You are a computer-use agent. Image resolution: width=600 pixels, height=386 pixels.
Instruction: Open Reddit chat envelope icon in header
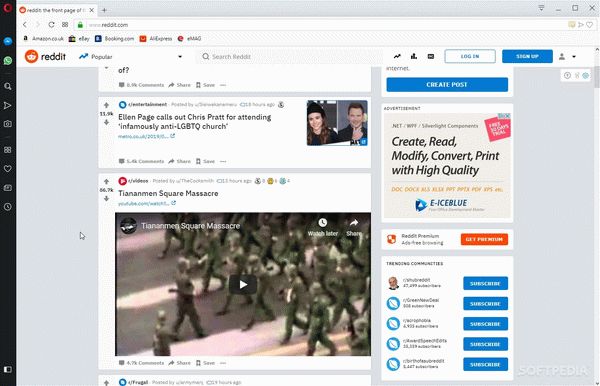click(431, 56)
